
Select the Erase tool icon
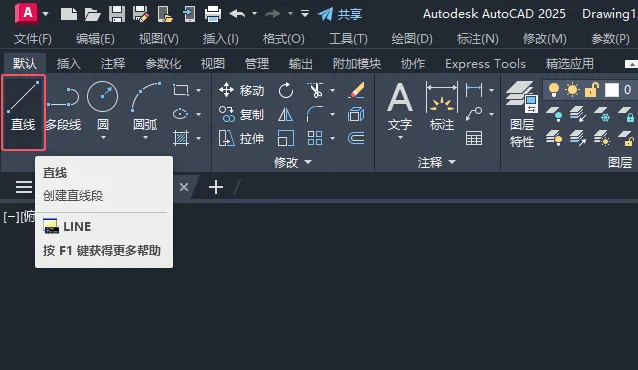(x=356, y=90)
